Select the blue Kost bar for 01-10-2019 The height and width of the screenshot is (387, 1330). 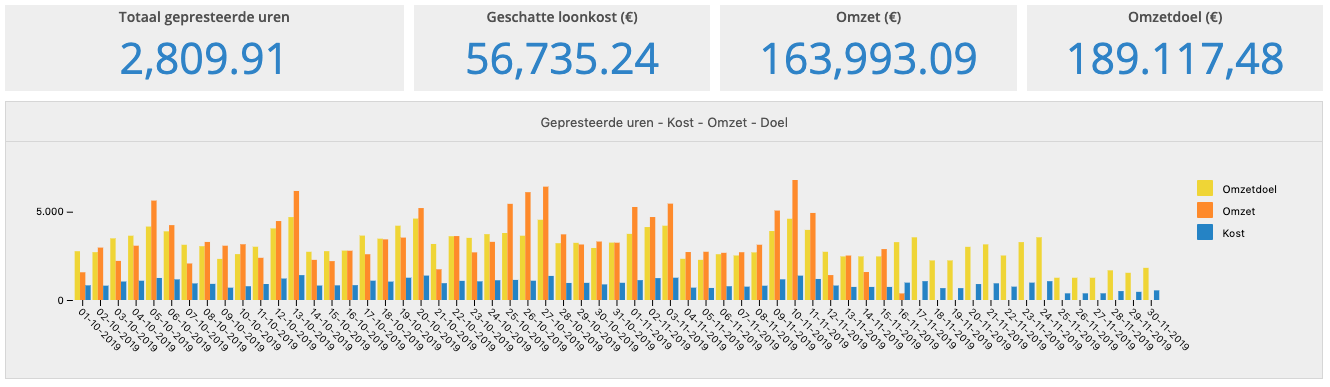tap(88, 293)
